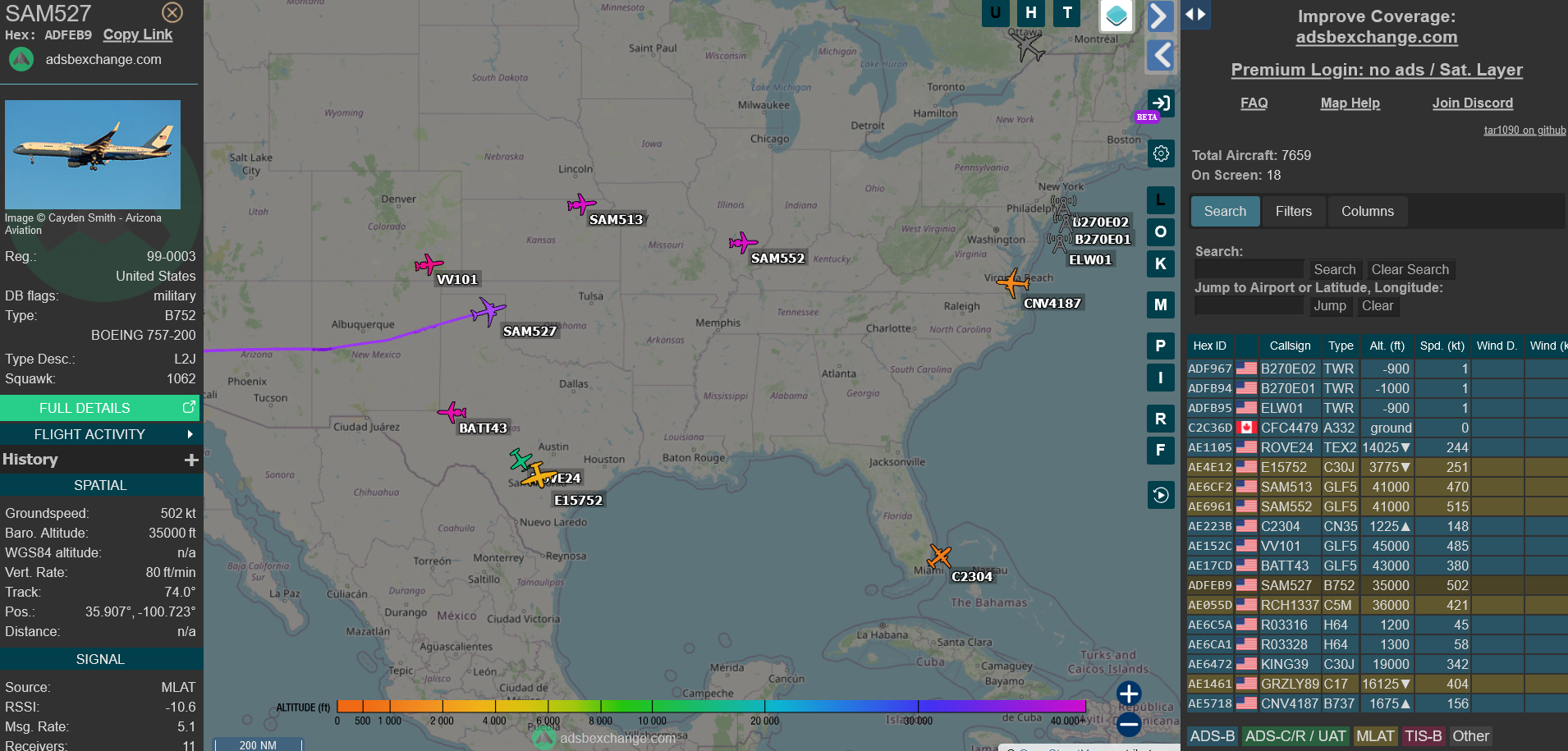Click the Jump button
The image size is (1568, 751).
click(1330, 305)
